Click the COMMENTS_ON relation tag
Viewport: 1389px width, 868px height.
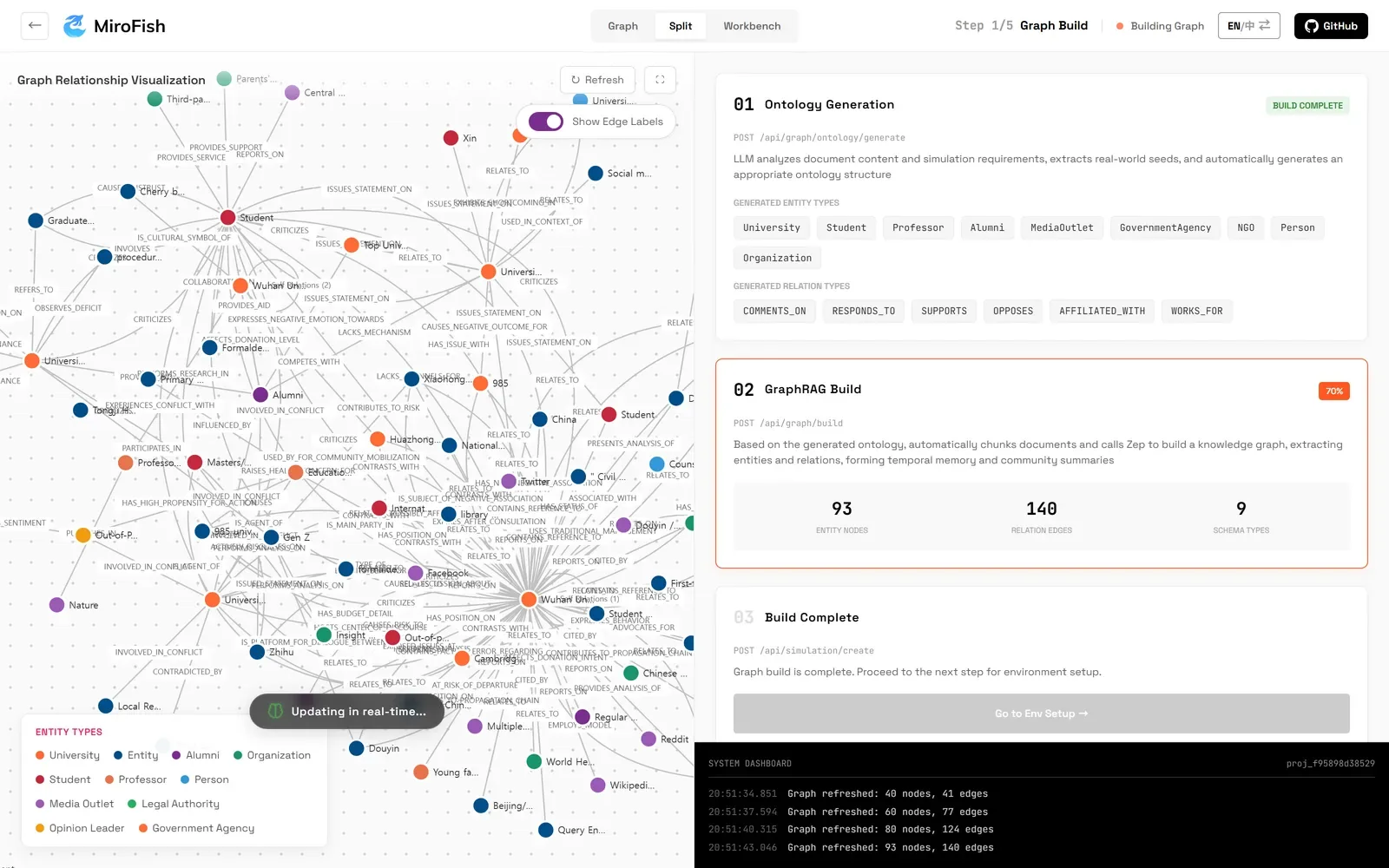(774, 311)
